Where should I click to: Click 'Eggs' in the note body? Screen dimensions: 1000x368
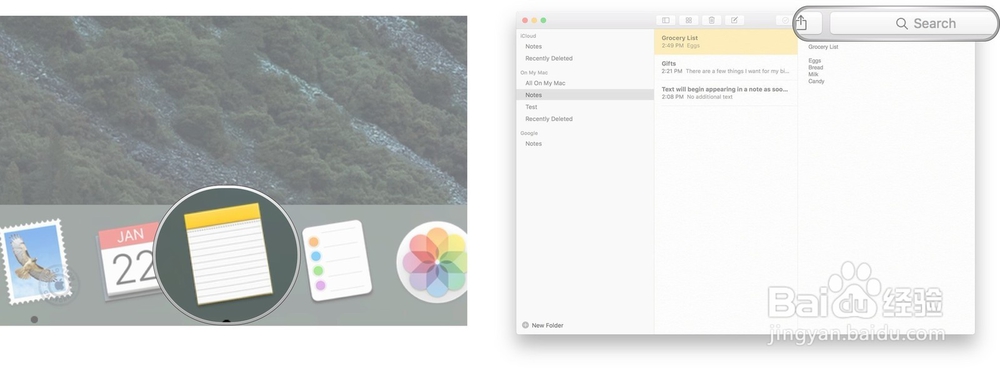(814, 61)
